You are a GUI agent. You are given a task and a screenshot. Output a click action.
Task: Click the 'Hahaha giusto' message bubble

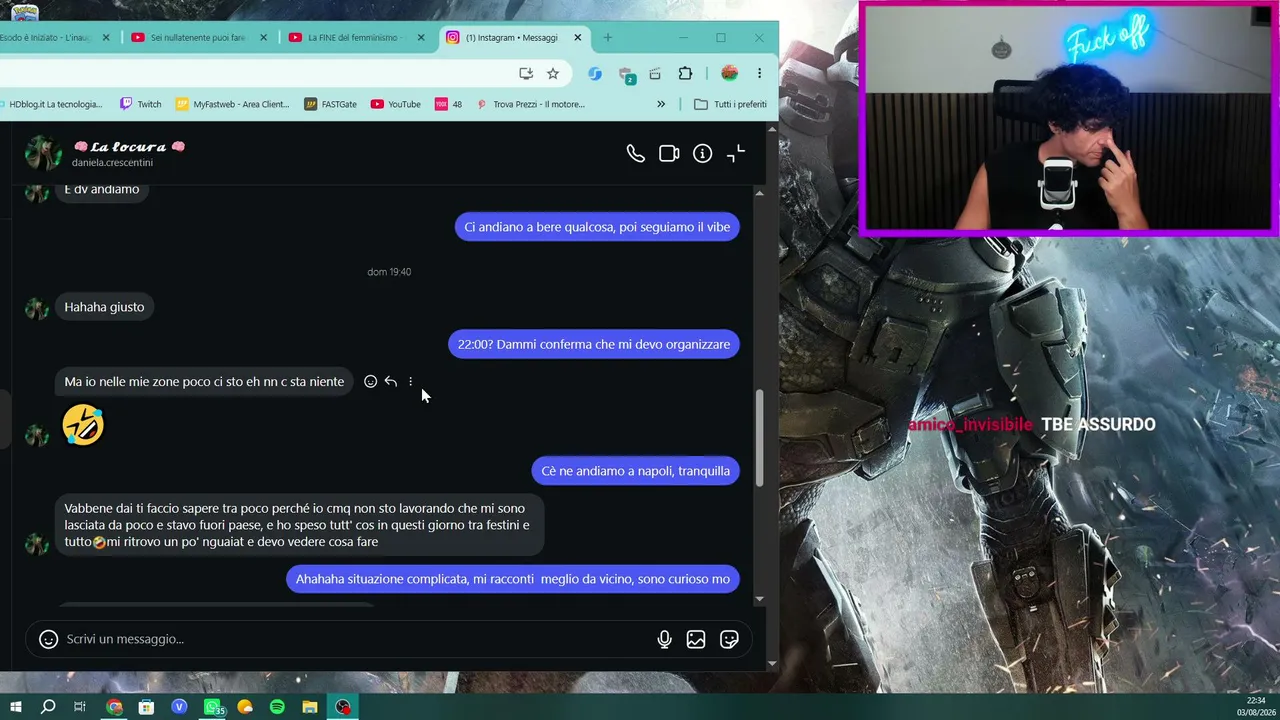104,307
